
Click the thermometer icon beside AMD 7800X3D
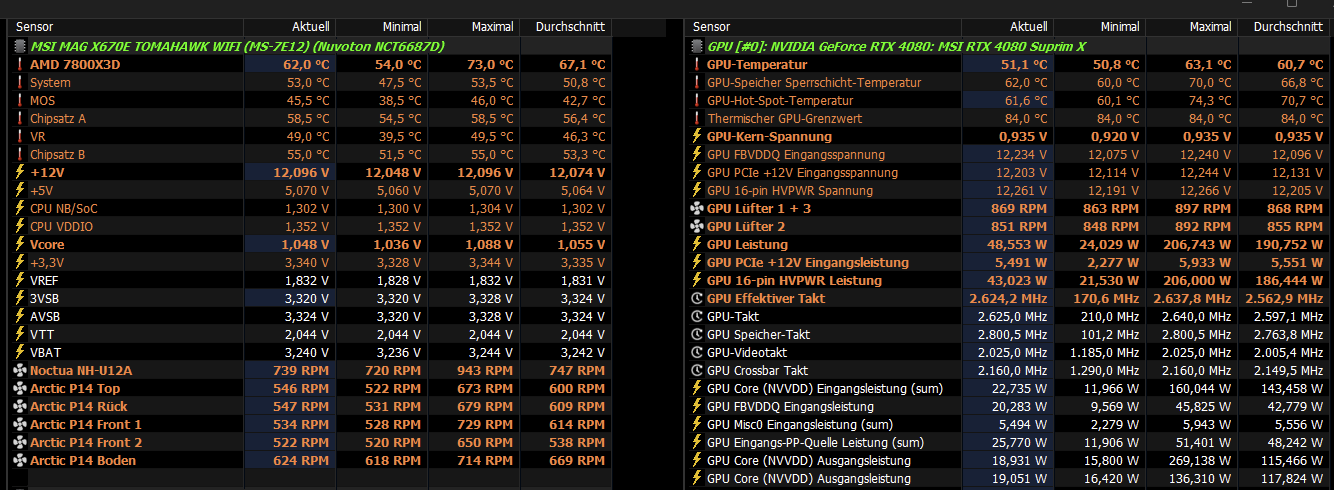pyautogui.click(x=19, y=64)
